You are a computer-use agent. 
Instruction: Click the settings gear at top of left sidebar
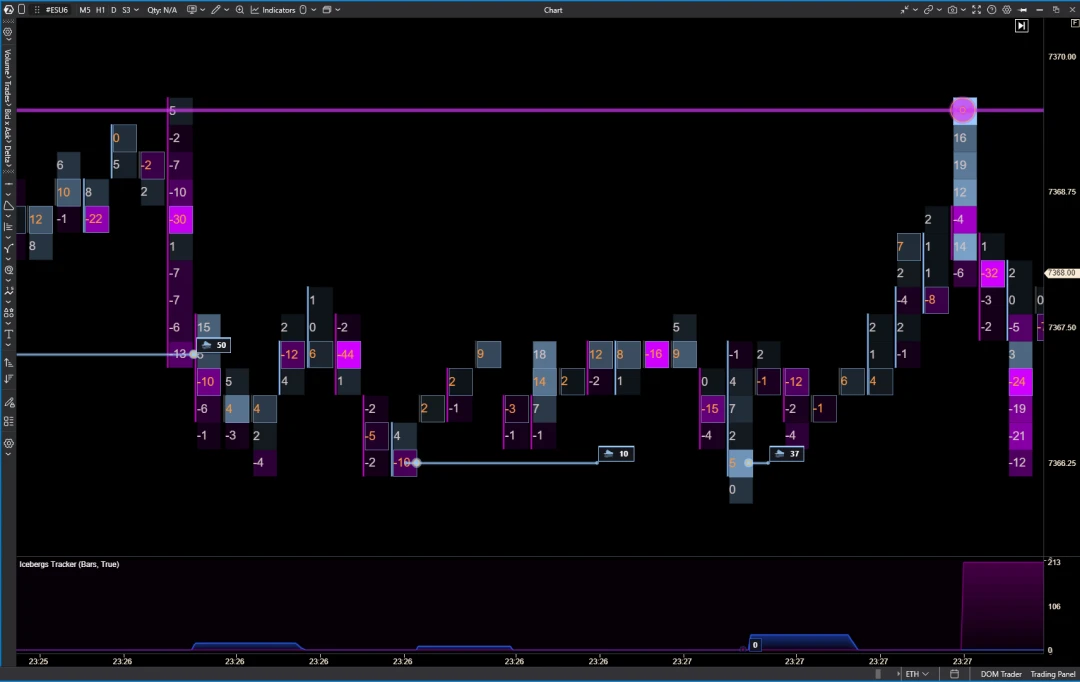(8, 32)
